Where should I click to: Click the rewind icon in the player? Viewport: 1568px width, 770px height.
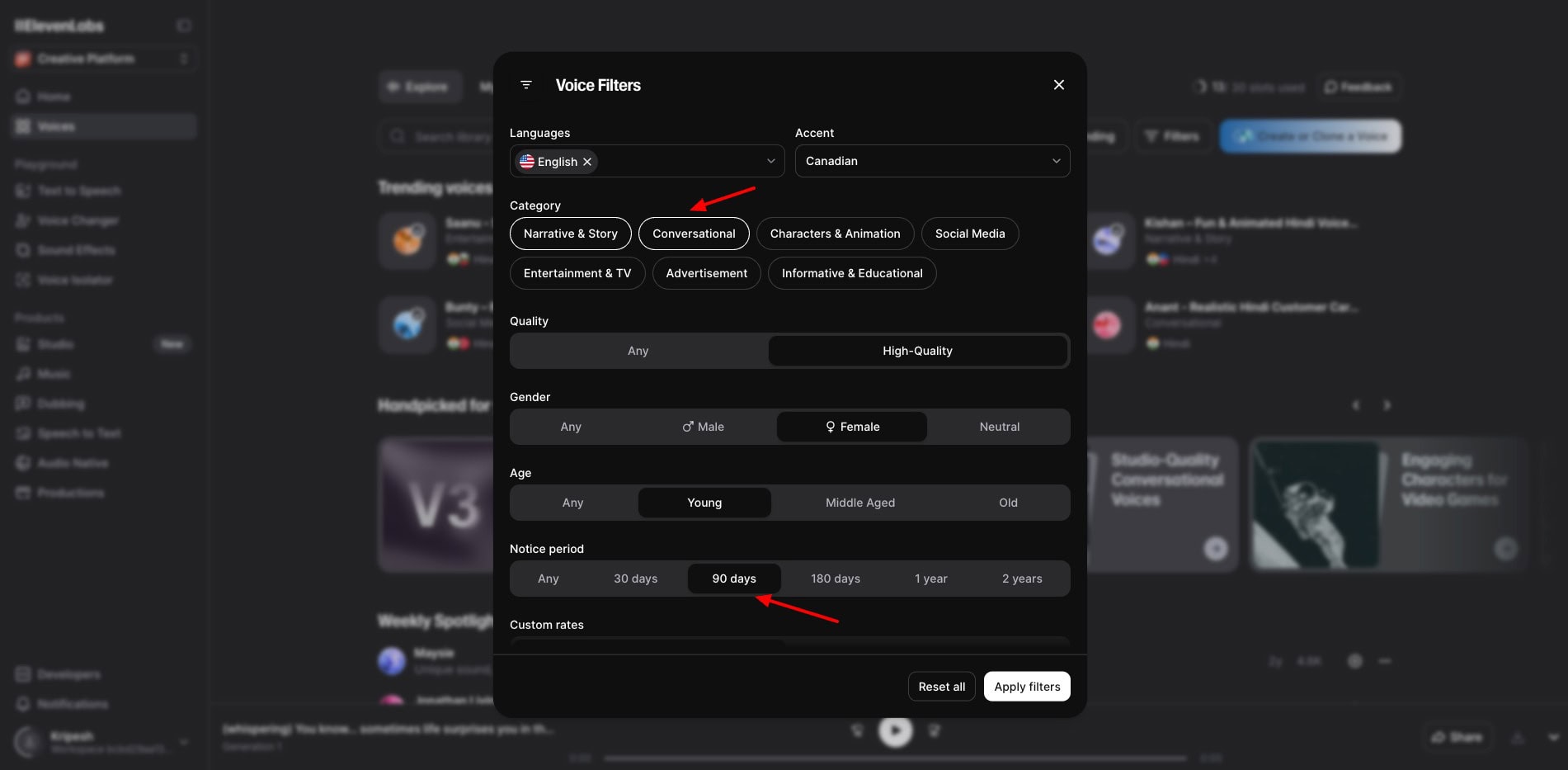pyautogui.click(x=857, y=730)
